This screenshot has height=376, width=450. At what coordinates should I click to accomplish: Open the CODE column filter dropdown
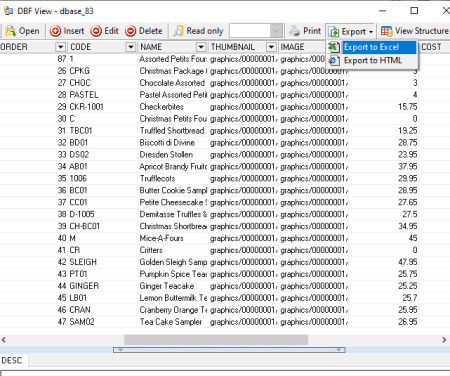coord(131,47)
